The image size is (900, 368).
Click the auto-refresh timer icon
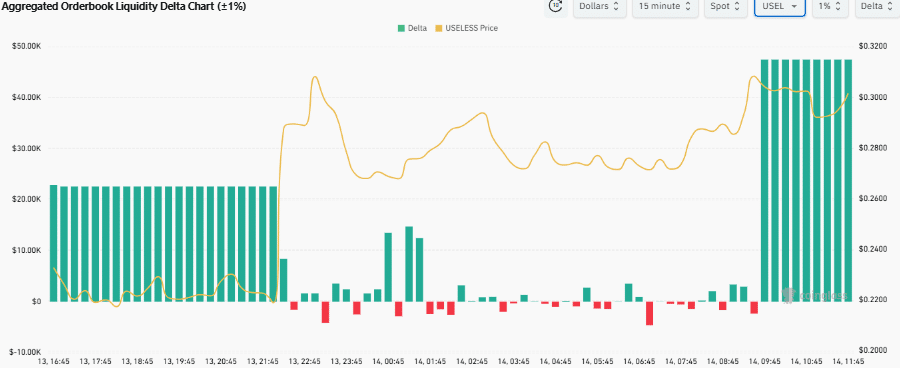556,6
